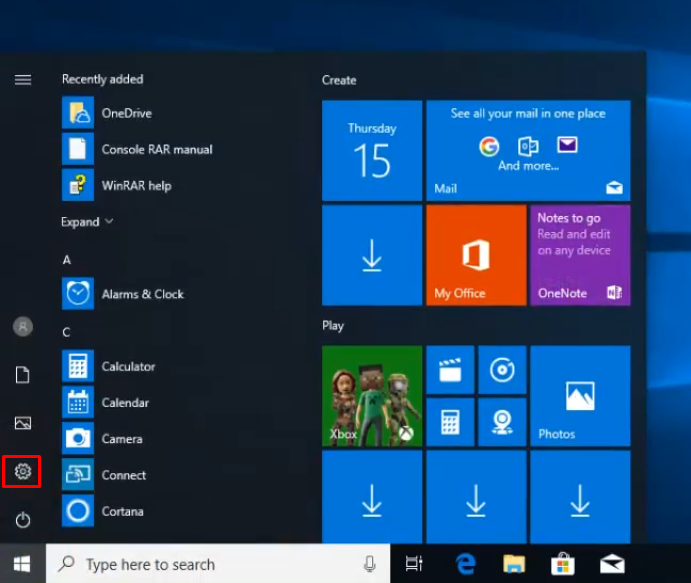Open the Documents icon in Start sidebar
The height and width of the screenshot is (583, 691).
pos(23,375)
